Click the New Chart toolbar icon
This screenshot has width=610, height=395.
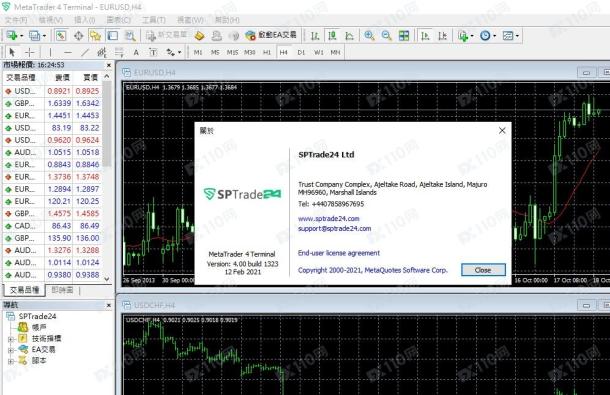11,36
